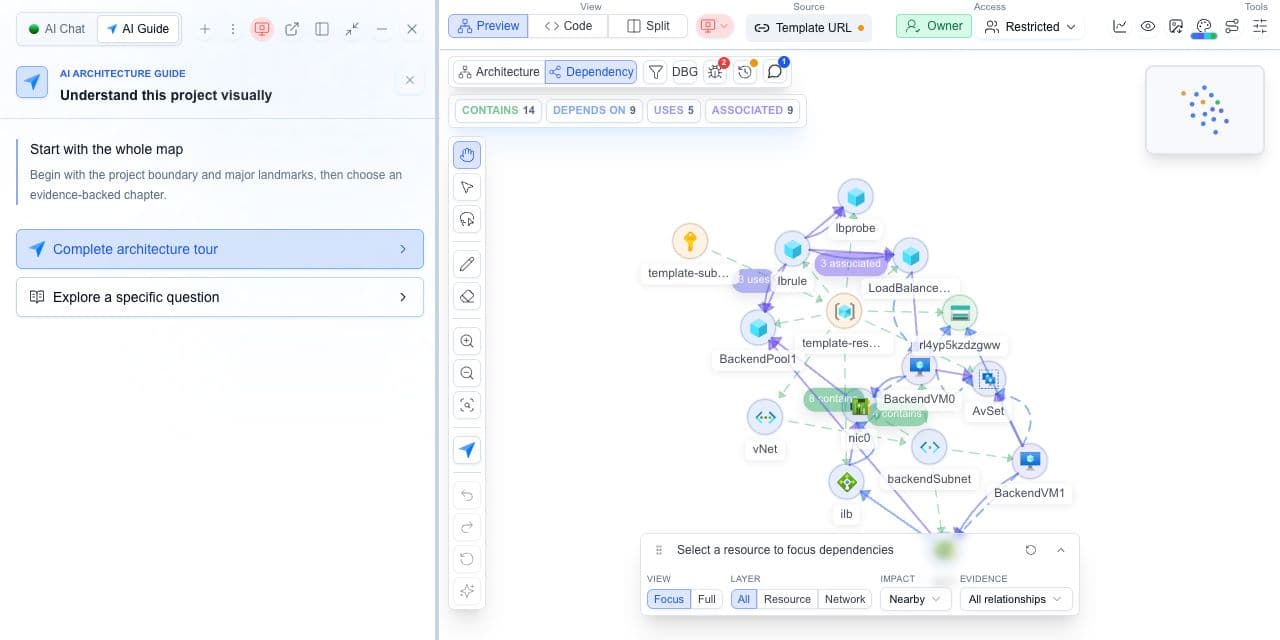Select the pointer arrow tool
The height and width of the screenshot is (640, 1280).
click(467, 187)
